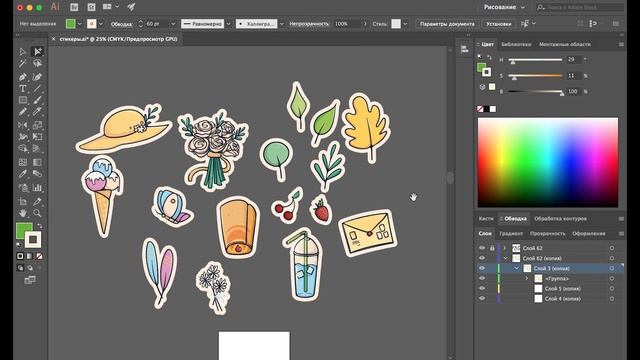640x360 pixels.
Task: Select the Blend tool
Action: (x=38, y=174)
